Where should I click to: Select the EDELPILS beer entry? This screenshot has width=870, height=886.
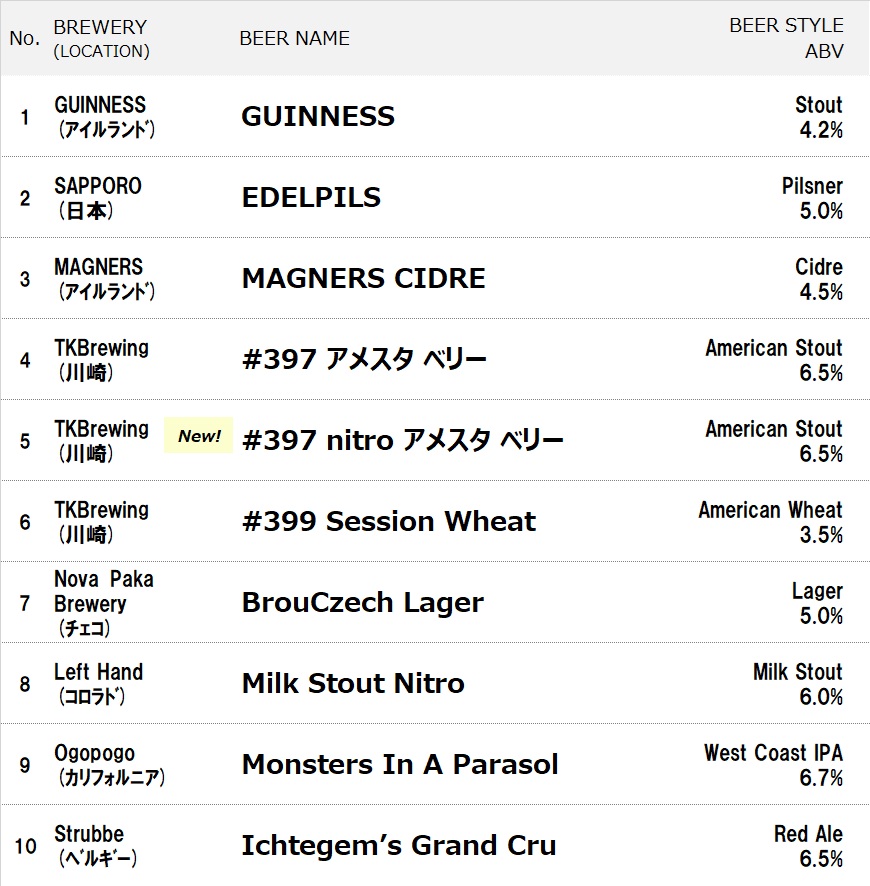click(311, 197)
